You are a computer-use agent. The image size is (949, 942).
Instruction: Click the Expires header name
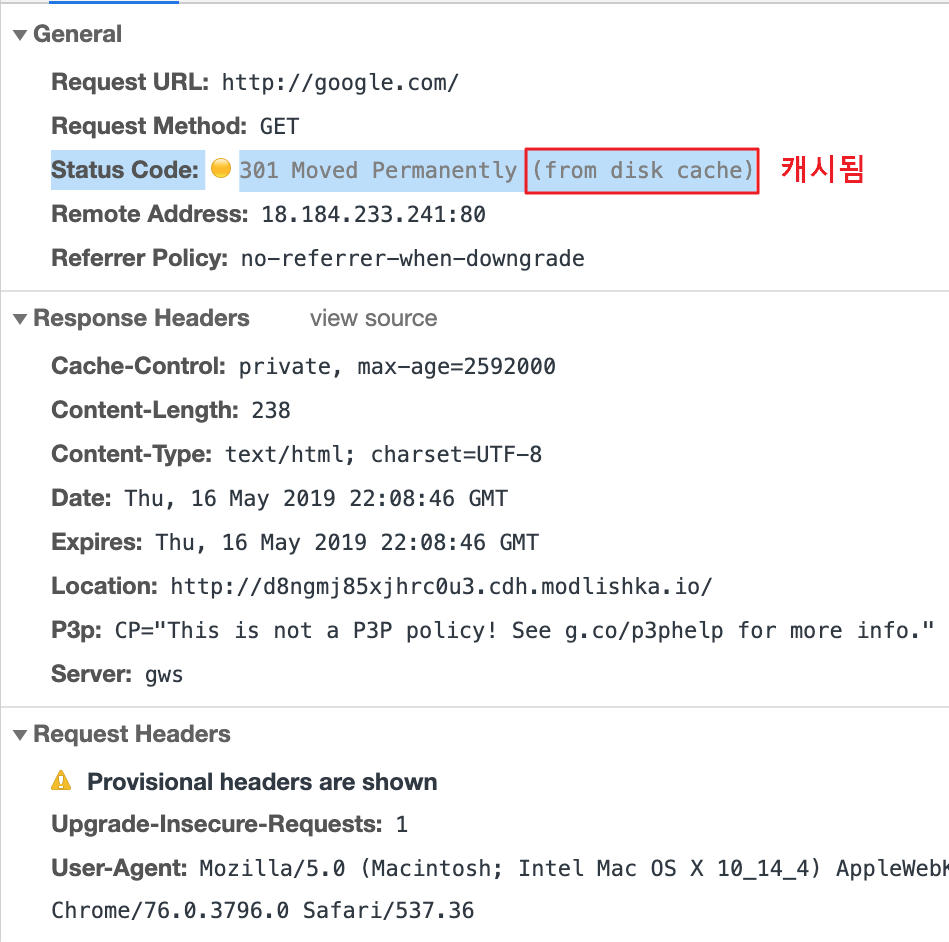pyautogui.click(x=97, y=542)
